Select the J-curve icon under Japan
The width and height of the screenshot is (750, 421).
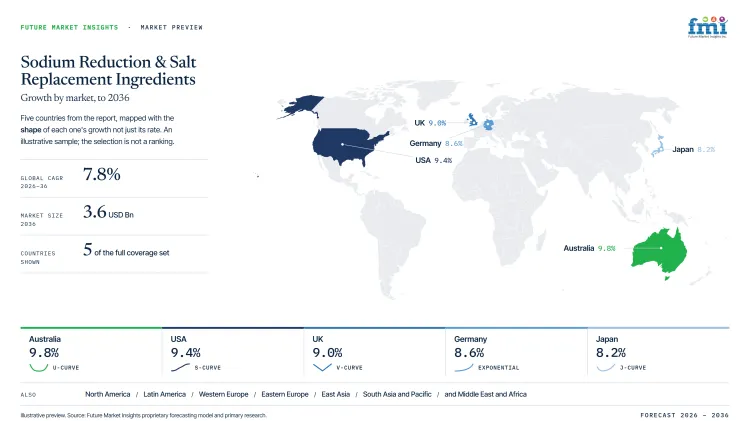606,368
